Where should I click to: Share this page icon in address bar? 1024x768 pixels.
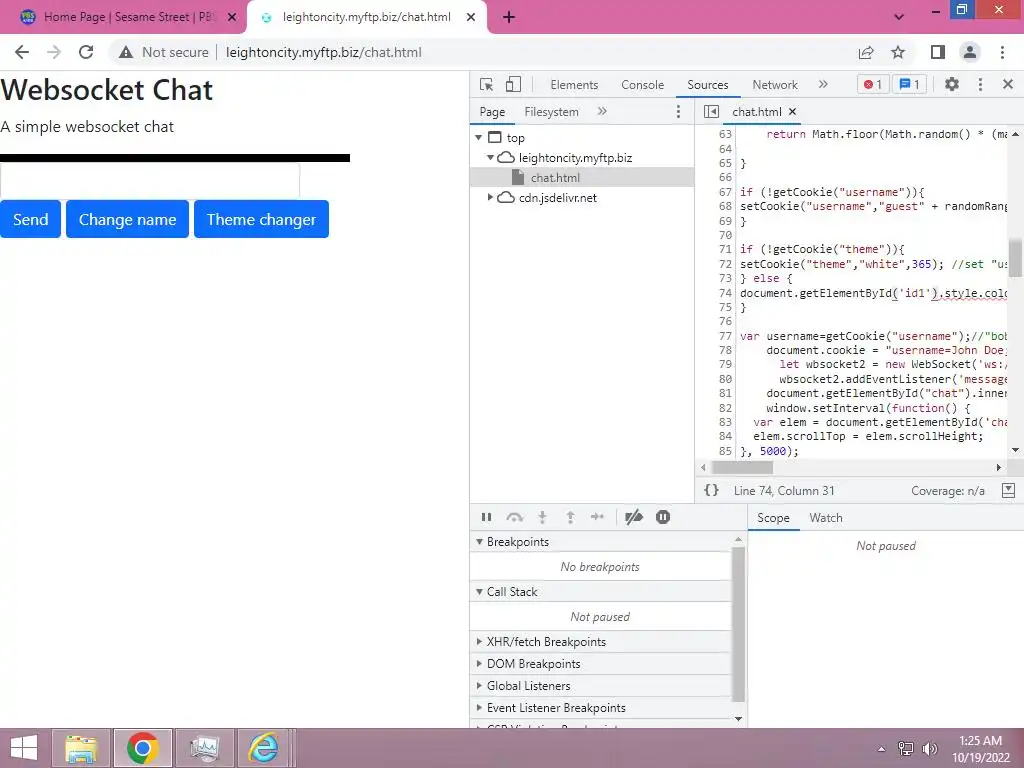click(x=866, y=52)
